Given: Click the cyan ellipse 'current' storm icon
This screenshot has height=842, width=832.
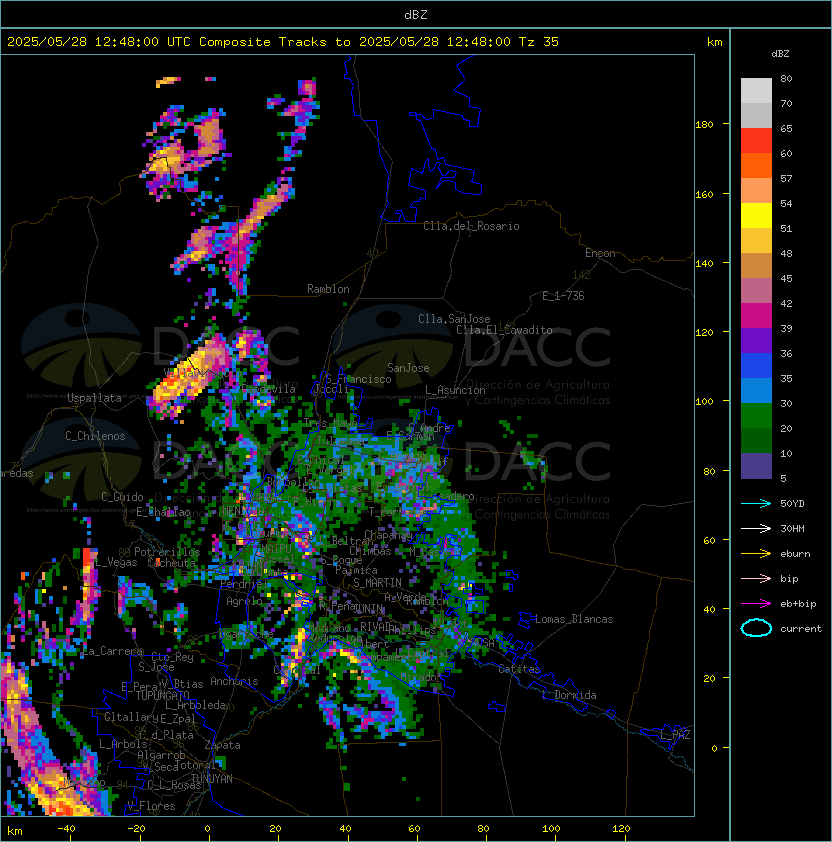Looking at the screenshot, I should tap(756, 628).
